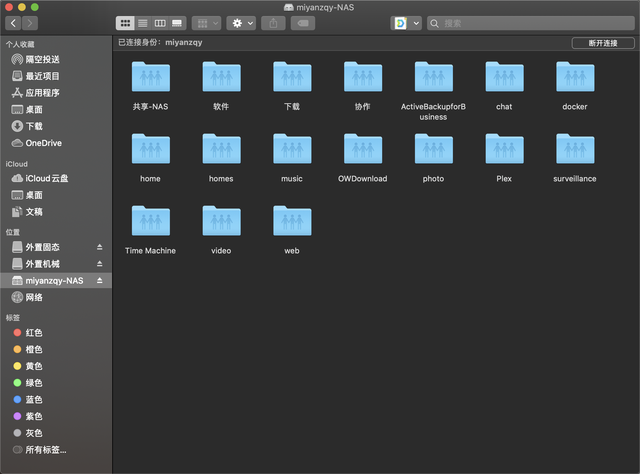Click the edit tags toolbar icon
The height and width of the screenshot is (474, 640).
point(303,23)
